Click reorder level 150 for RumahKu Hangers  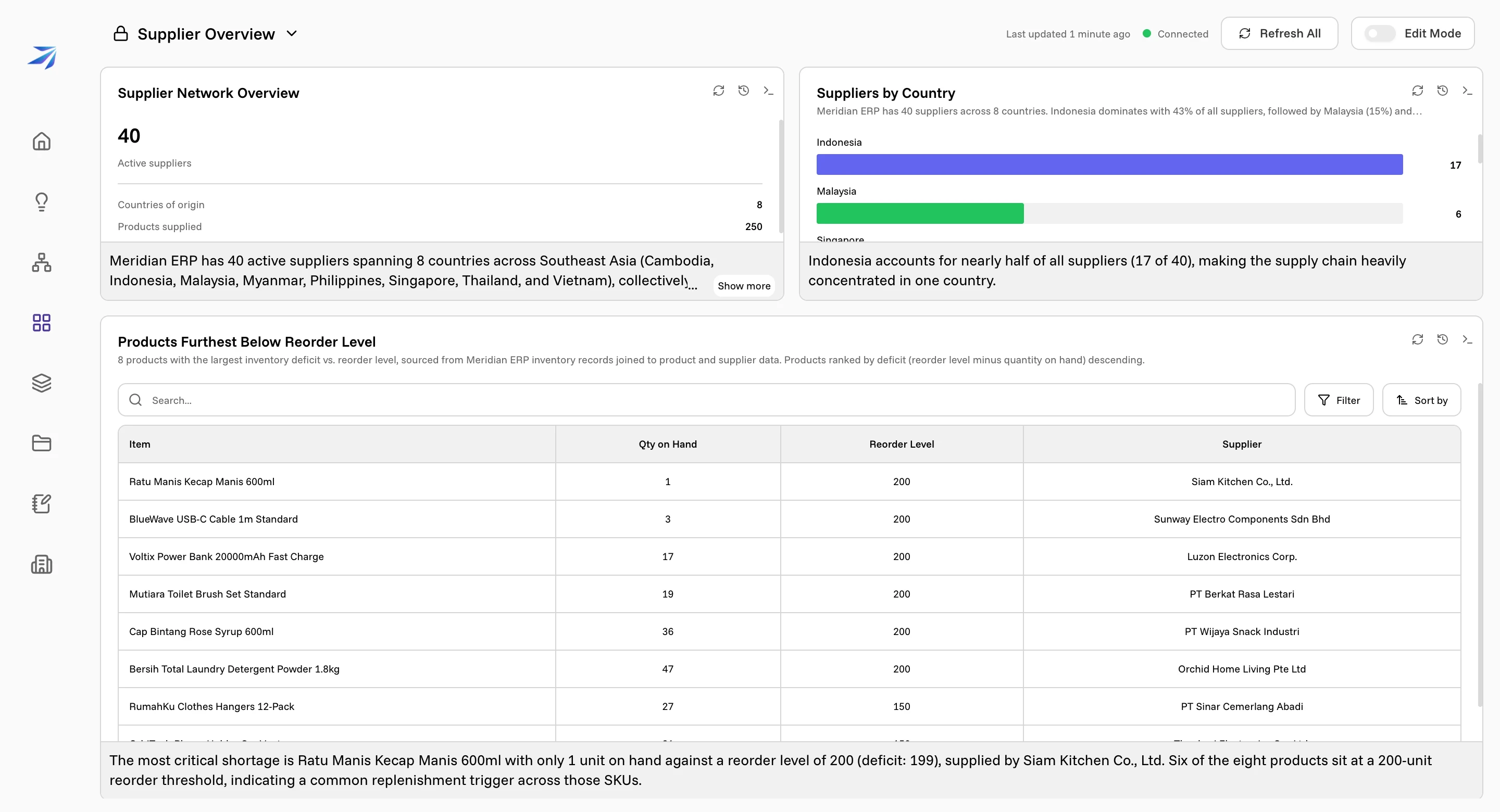click(x=902, y=707)
